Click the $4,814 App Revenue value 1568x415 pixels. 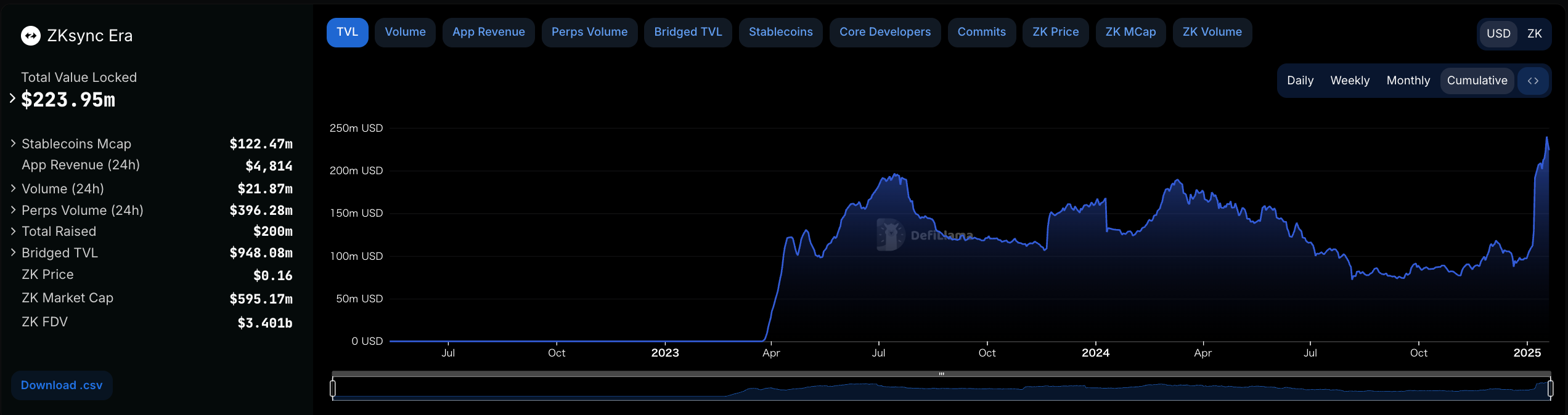click(x=269, y=166)
